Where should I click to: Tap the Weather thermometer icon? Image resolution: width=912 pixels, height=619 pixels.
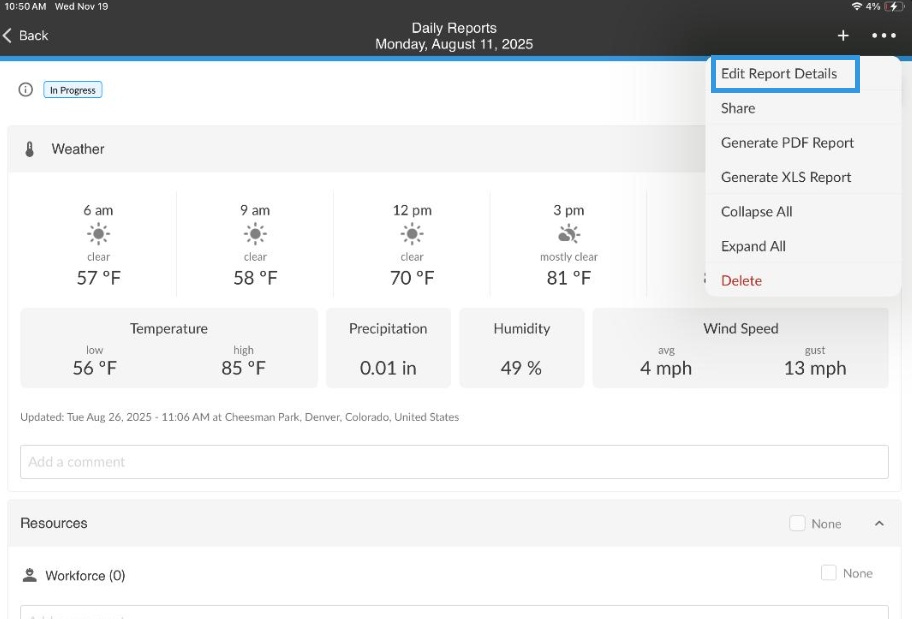click(x=30, y=149)
